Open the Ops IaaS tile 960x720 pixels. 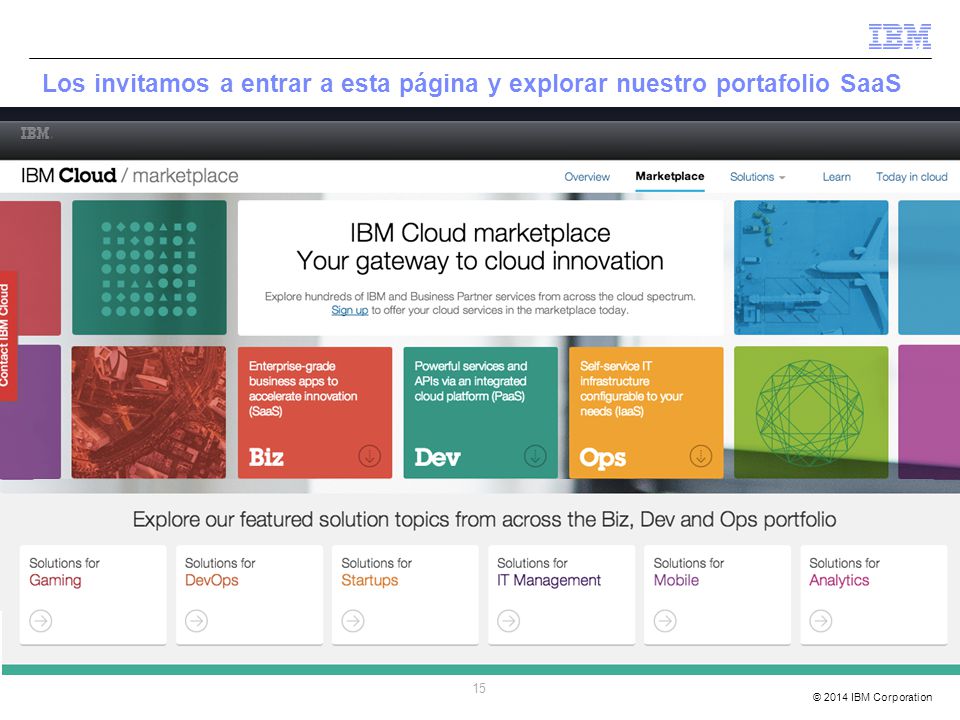pyautogui.click(x=646, y=413)
